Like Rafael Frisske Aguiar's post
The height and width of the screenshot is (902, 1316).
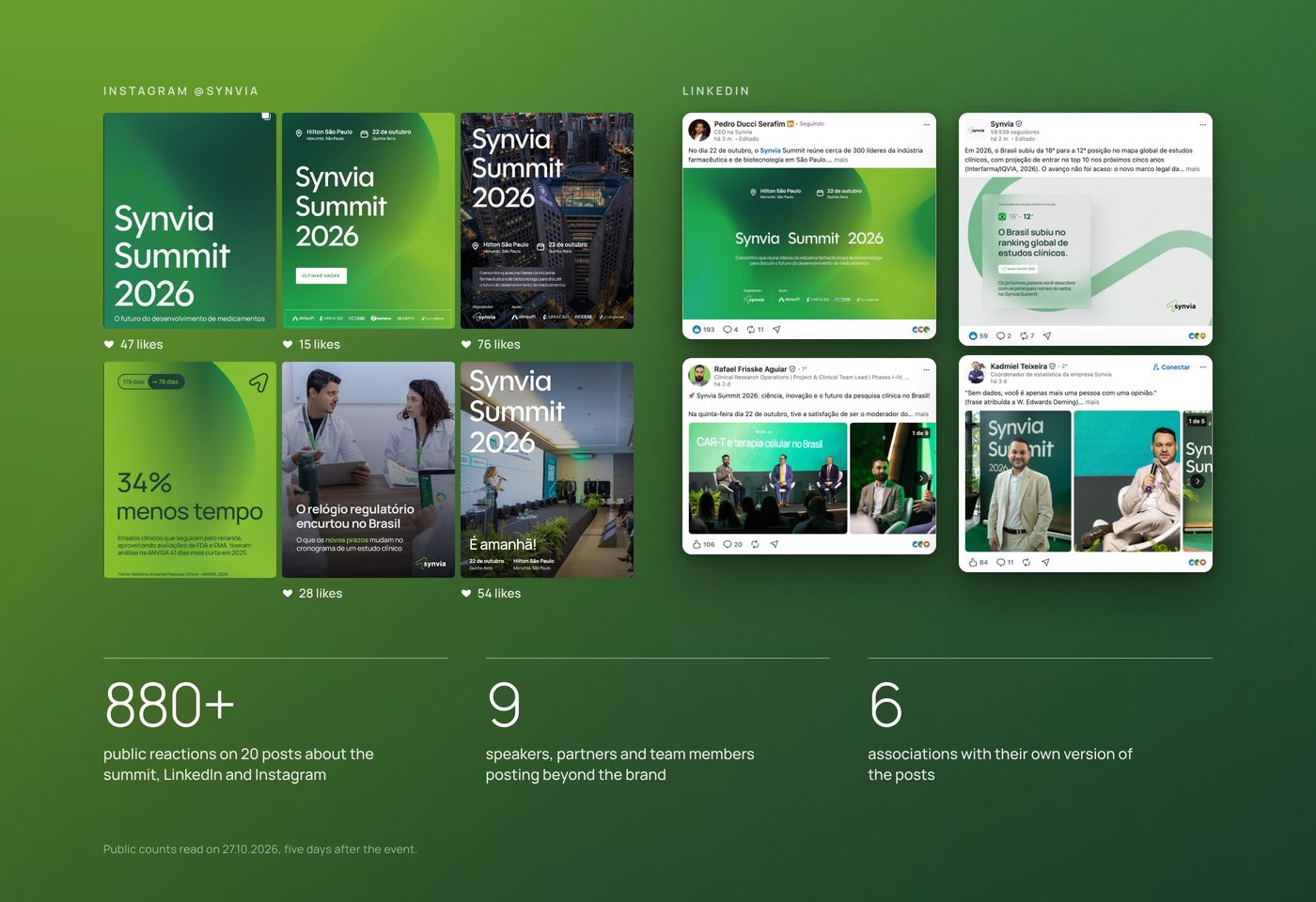[697, 544]
